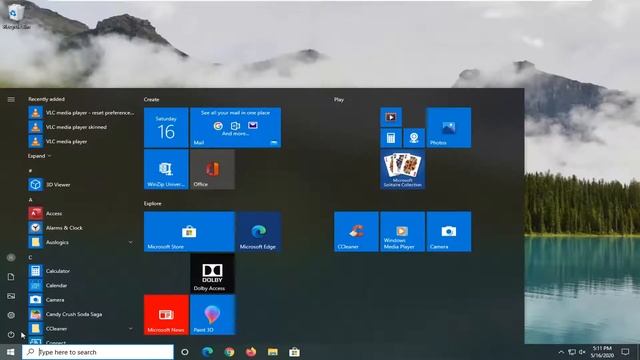The image size is (640, 360).
Task: Expand the CCleaner folder in app list
Action: click(x=81, y=329)
